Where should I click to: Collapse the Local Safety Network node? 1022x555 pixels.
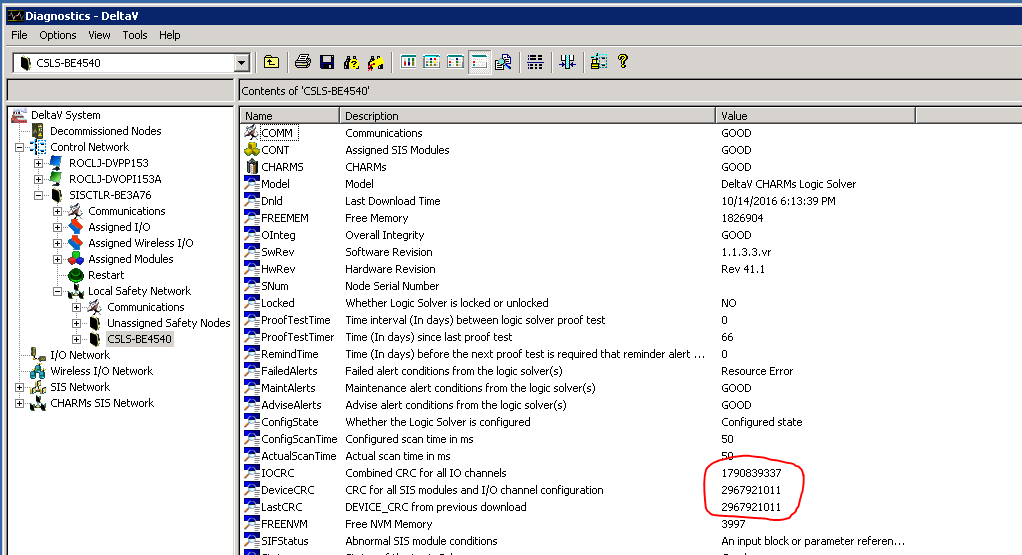tap(57, 291)
